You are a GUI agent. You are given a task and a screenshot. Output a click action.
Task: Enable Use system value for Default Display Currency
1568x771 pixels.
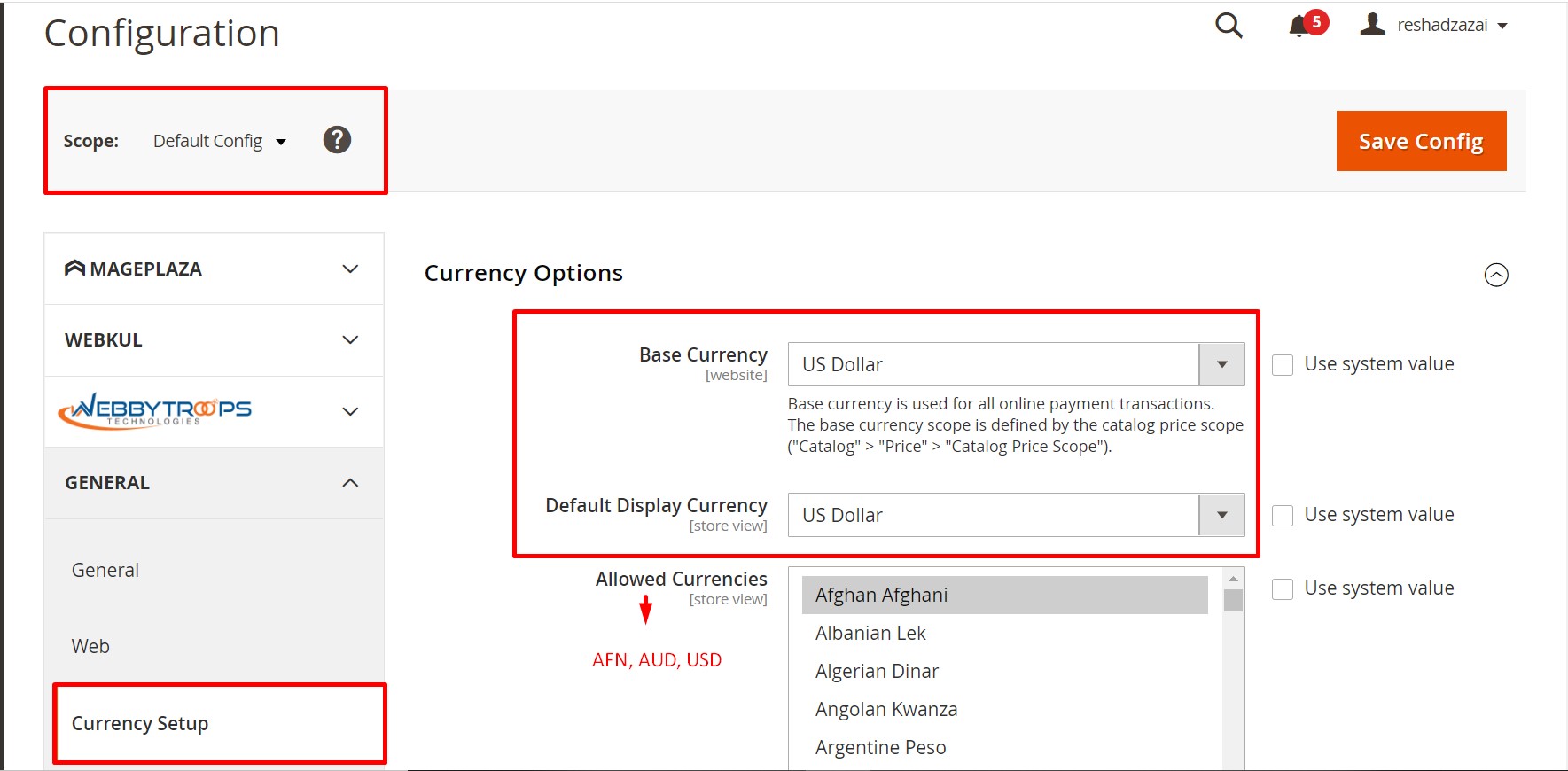point(1282,515)
